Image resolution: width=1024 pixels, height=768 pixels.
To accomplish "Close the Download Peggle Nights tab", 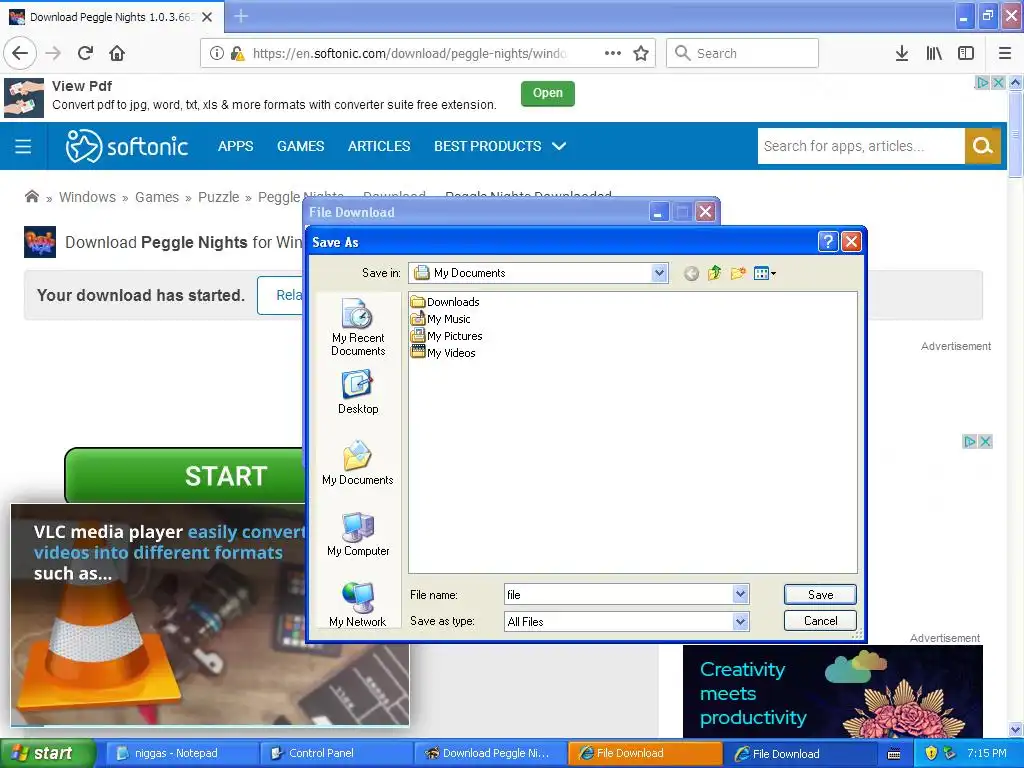I will 207,17.
